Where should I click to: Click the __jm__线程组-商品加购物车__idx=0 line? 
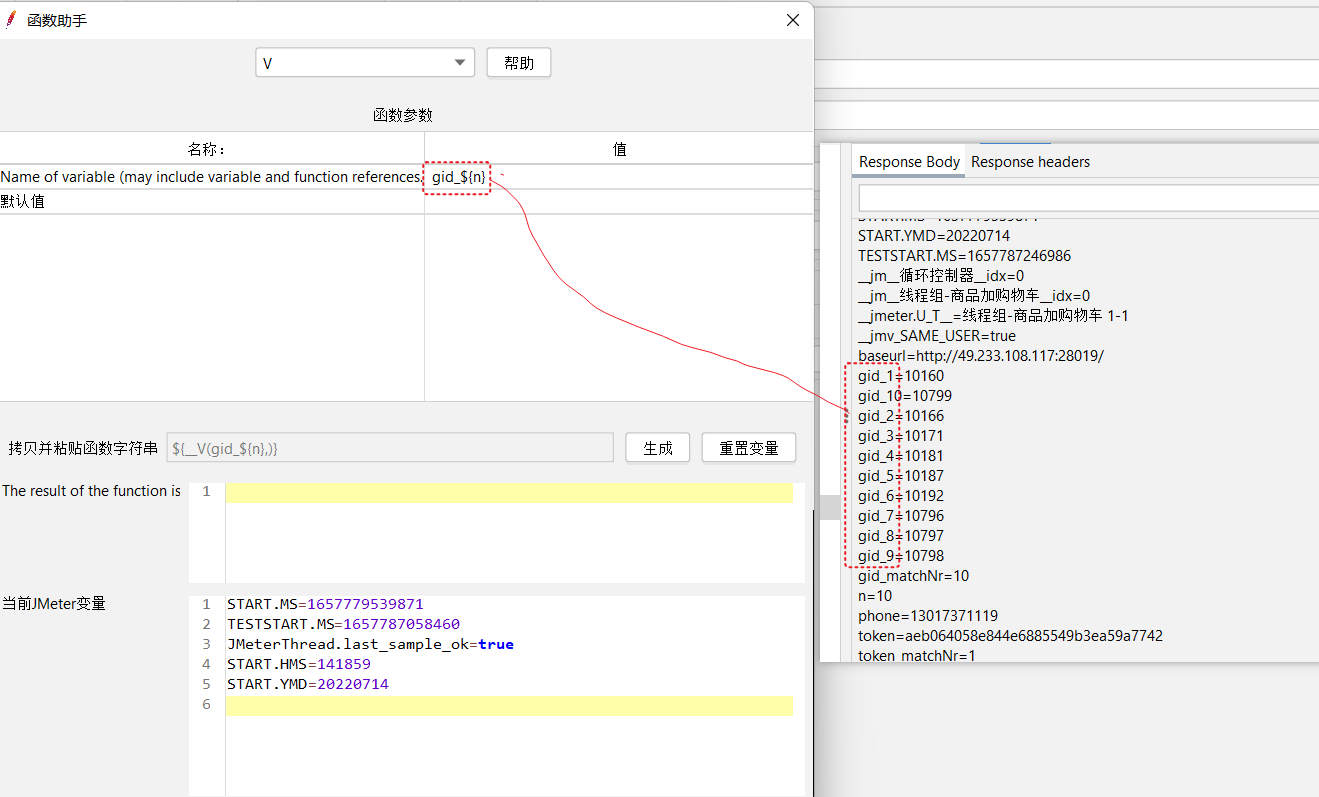pyautogui.click(x=974, y=296)
